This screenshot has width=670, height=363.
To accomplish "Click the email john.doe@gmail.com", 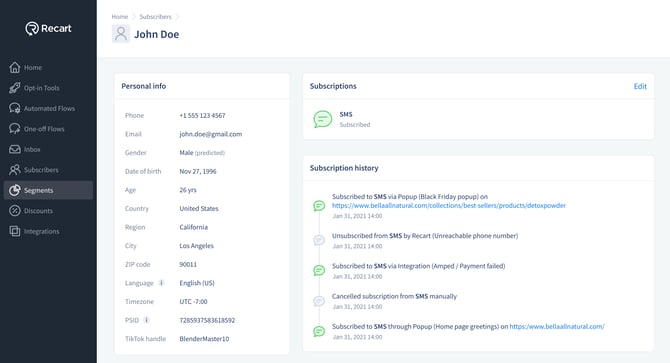I will (211, 134).
